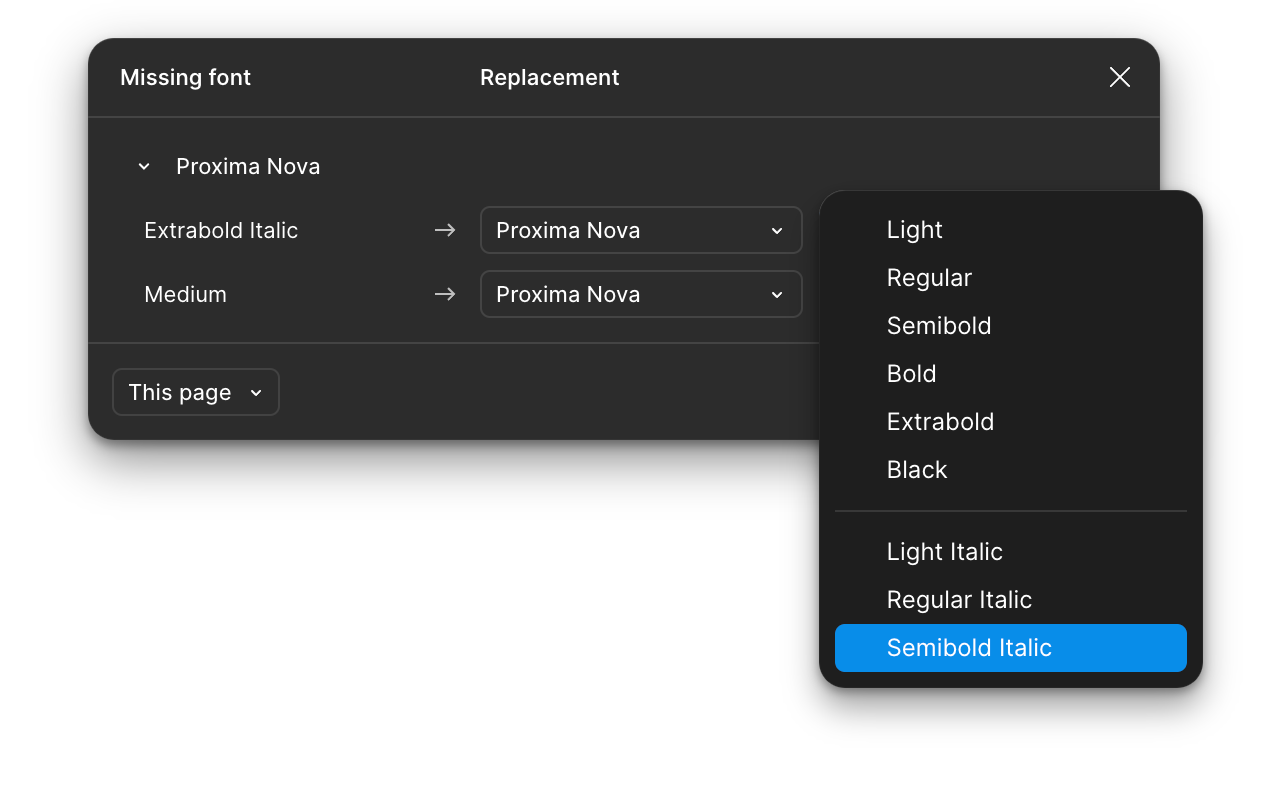
Task: Click the arrow icon beside Medium
Action: pyautogui.click(x=445, y=294)
